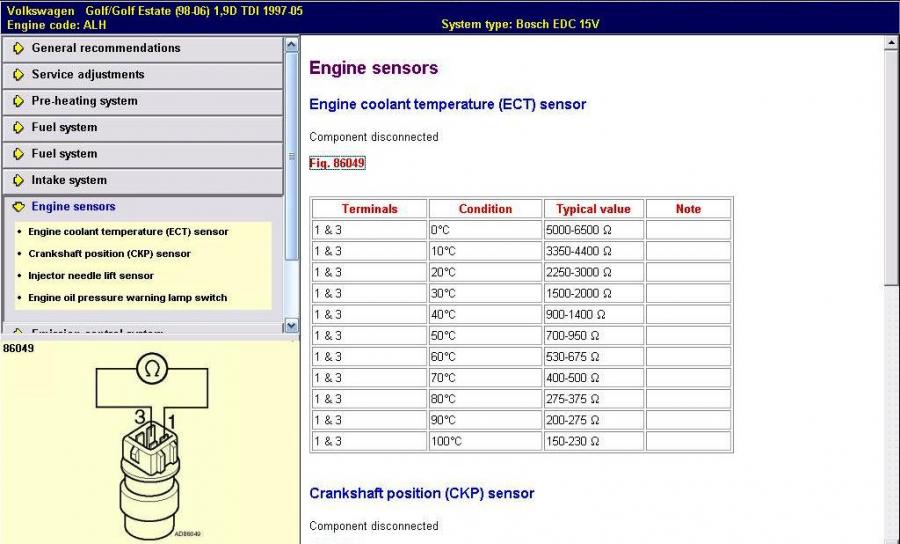The width and height of the screenshot is (900, 544).
Task: Open the Fig. 86049 figure link
Action: pos(337,163)
